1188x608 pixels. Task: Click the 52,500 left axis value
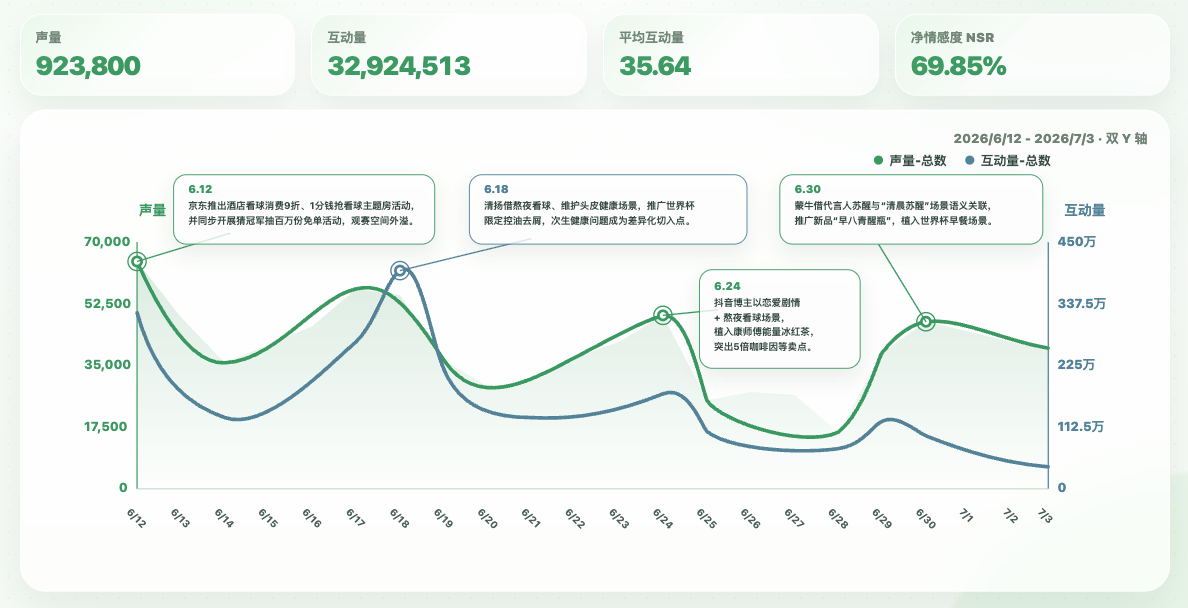click(108, 303)
